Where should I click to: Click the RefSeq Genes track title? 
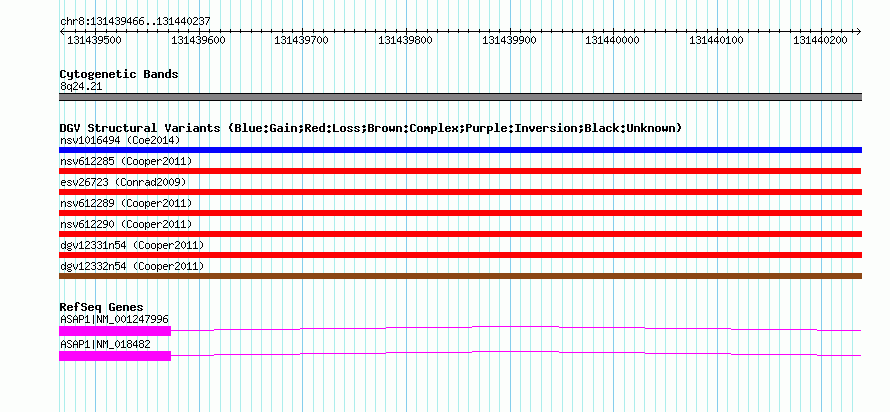102,308
